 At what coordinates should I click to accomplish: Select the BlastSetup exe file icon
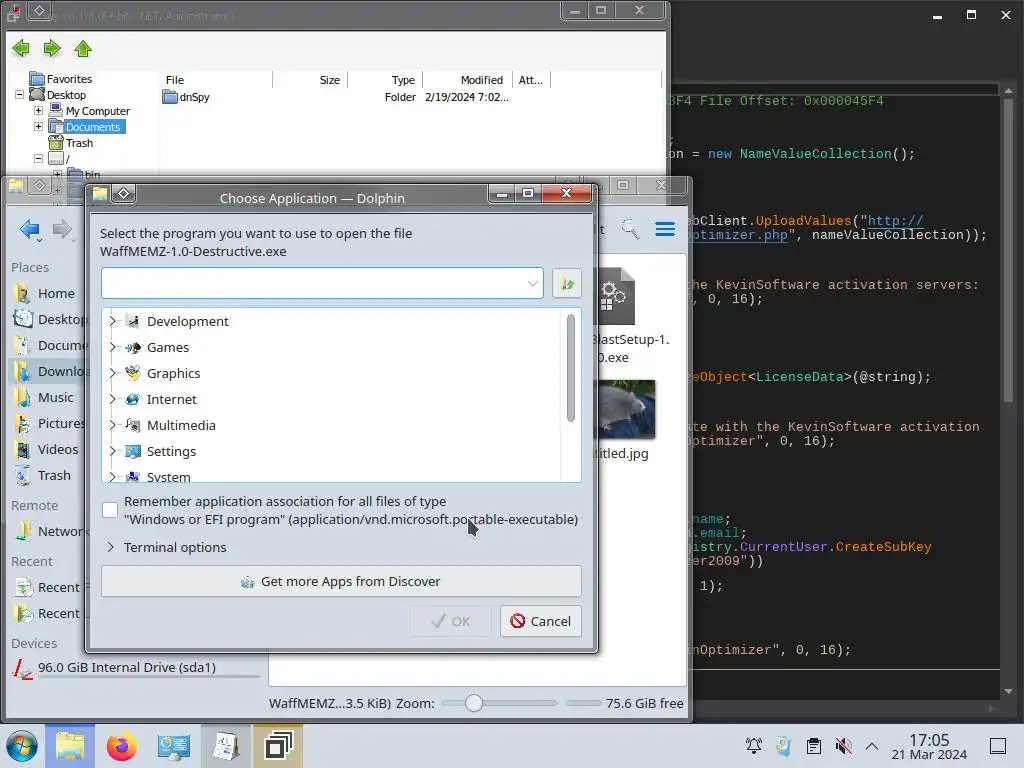tap(617, 296)
